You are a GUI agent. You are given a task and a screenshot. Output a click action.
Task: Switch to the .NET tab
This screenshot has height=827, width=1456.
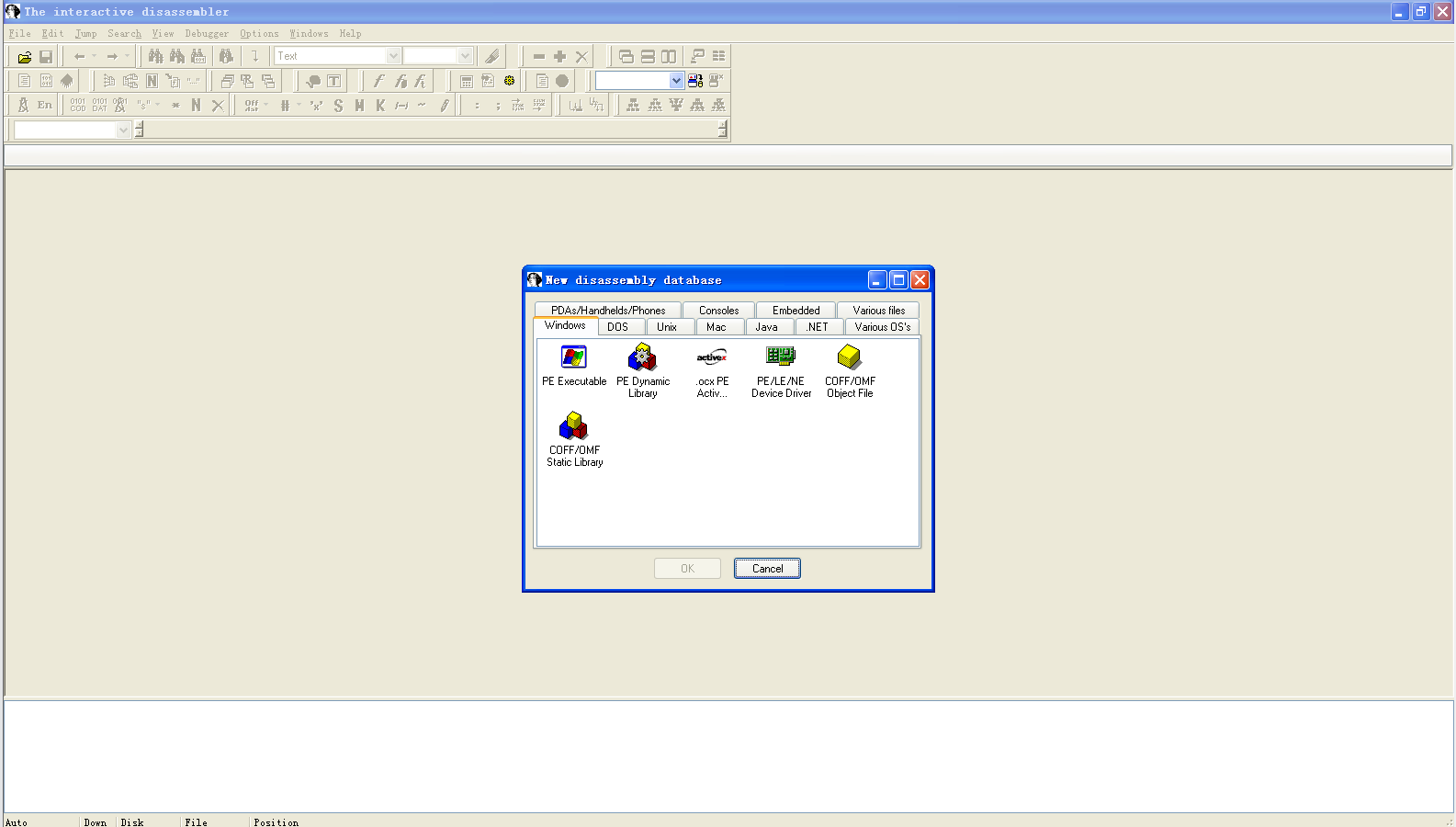click(818, 327)
